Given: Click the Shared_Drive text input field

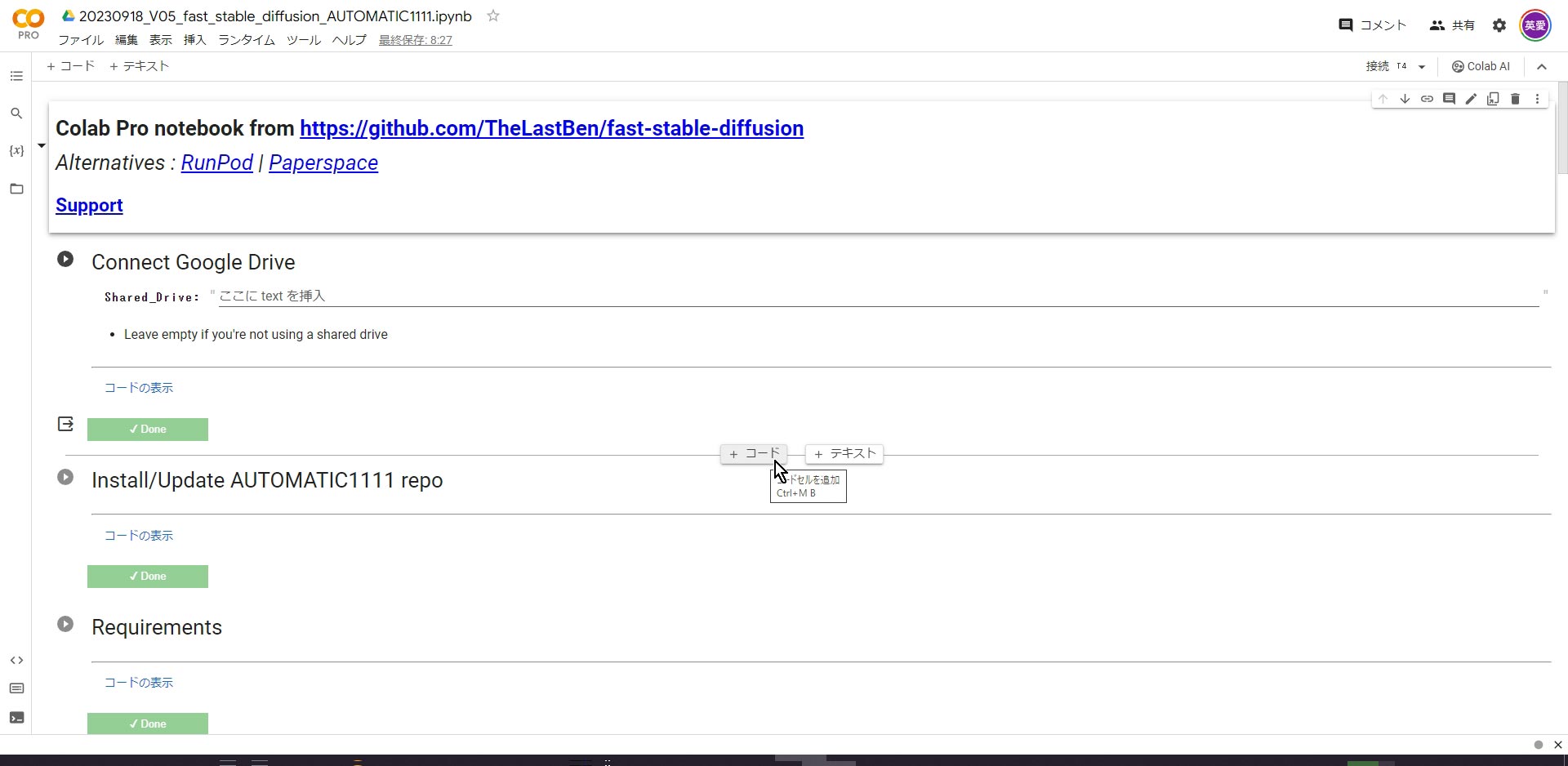Looking at the screenshot, I should coord(878,296).
